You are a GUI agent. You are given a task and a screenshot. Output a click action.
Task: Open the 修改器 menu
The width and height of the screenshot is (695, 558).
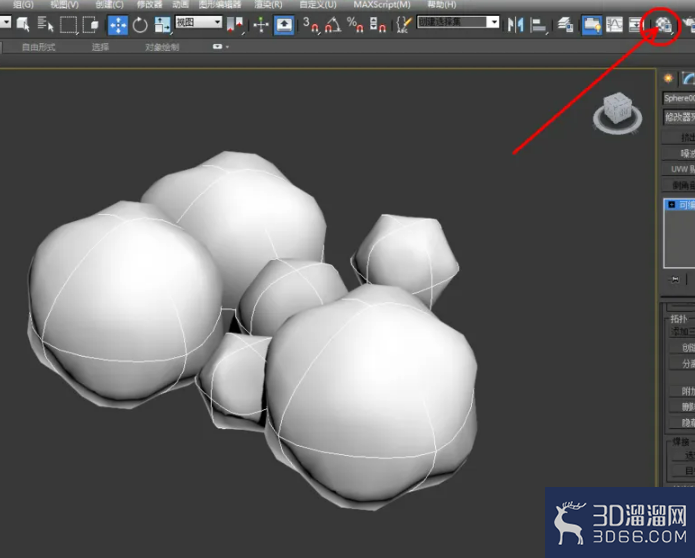click(149, 5)
